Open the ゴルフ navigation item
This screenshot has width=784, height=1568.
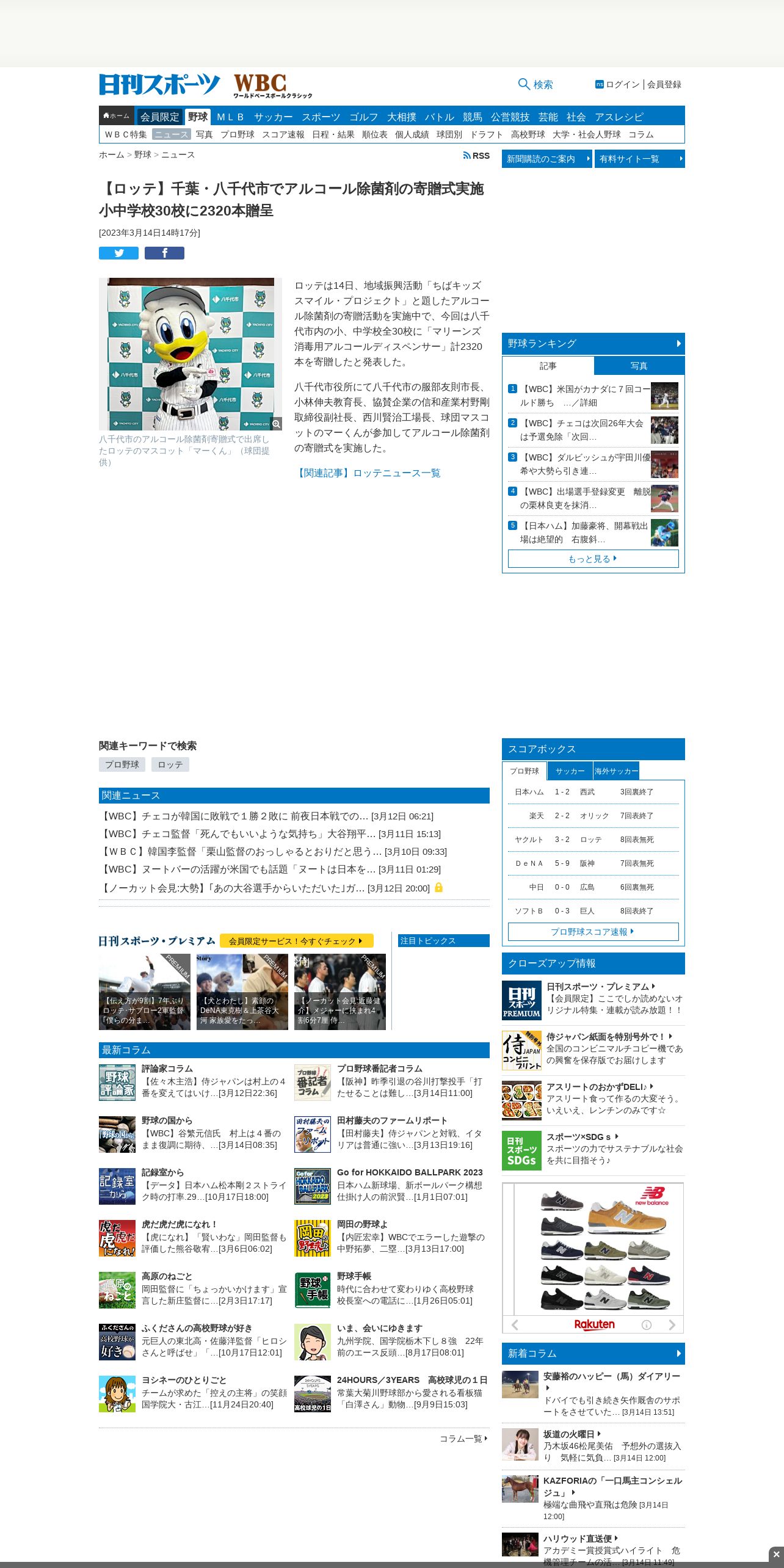(364, 117)
